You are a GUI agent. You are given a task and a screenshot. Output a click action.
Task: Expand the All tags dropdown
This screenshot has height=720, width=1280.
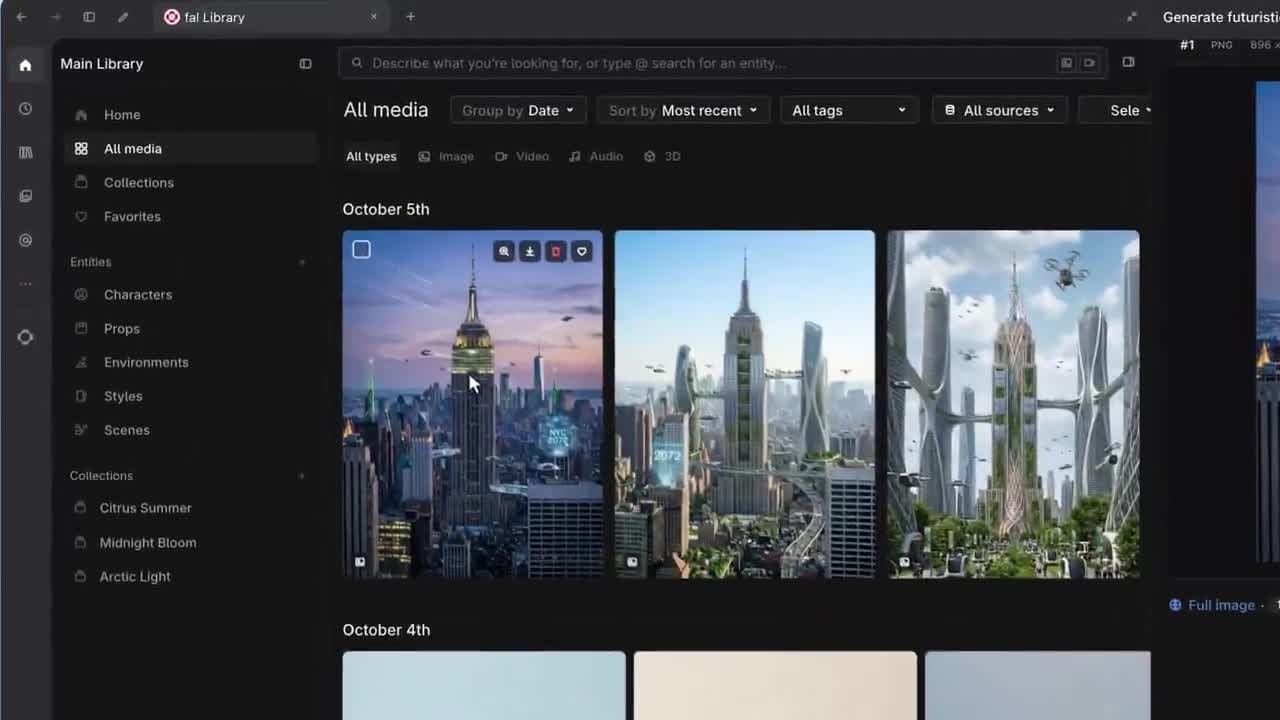pos(849,110)
